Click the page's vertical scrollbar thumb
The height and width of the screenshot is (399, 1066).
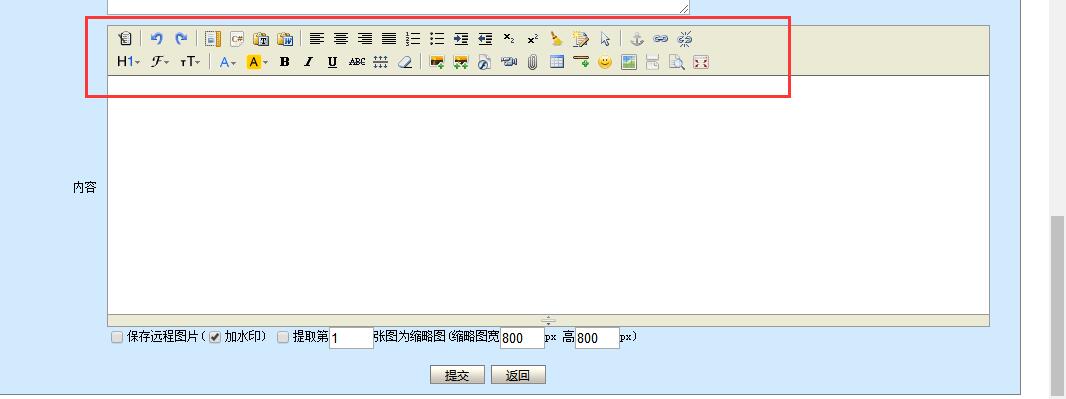[1057, 307]
